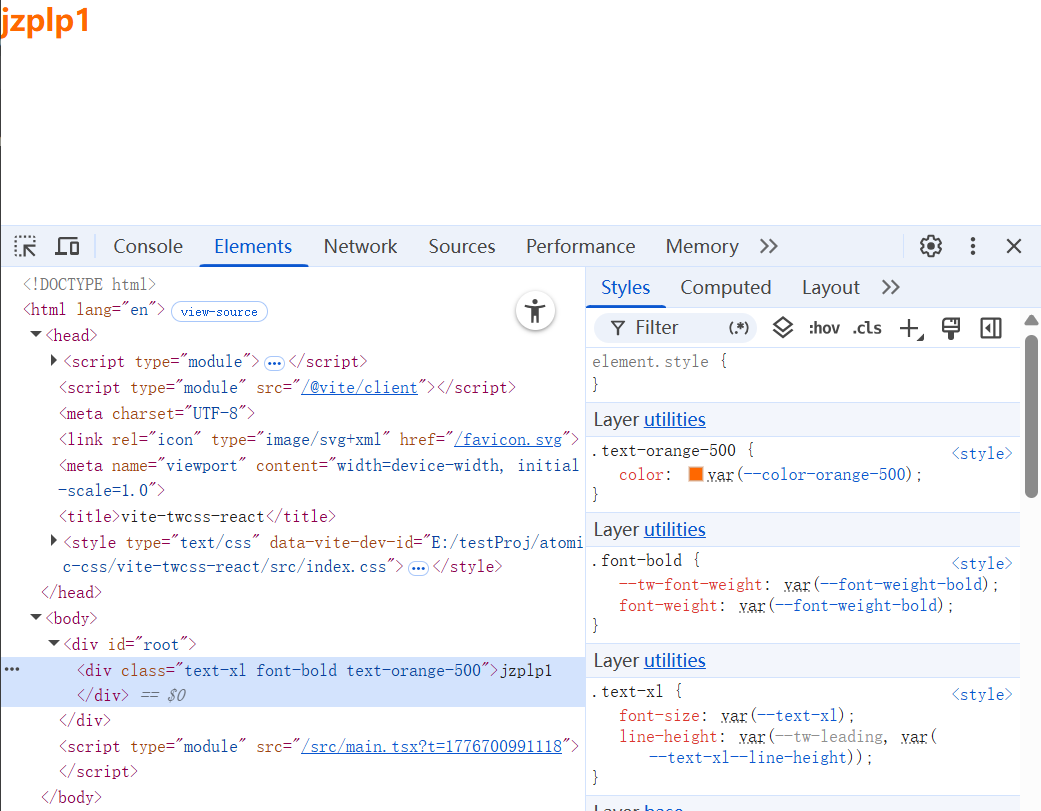Open the /@vite/client link
The height and width of the screenshot is (811, 1041).
359,388
